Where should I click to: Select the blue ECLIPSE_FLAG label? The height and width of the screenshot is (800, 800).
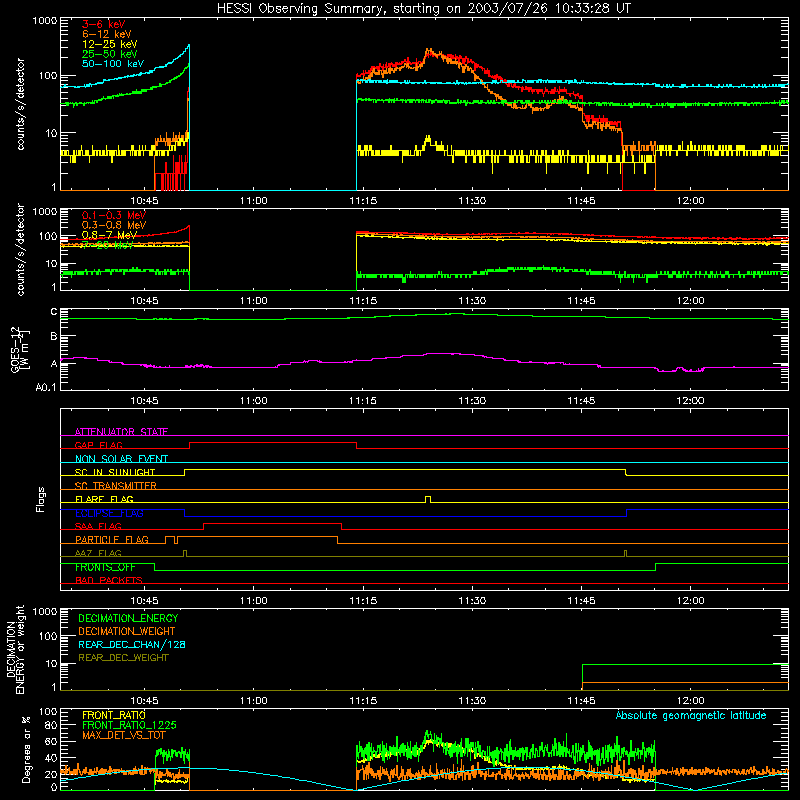[109, 513]
